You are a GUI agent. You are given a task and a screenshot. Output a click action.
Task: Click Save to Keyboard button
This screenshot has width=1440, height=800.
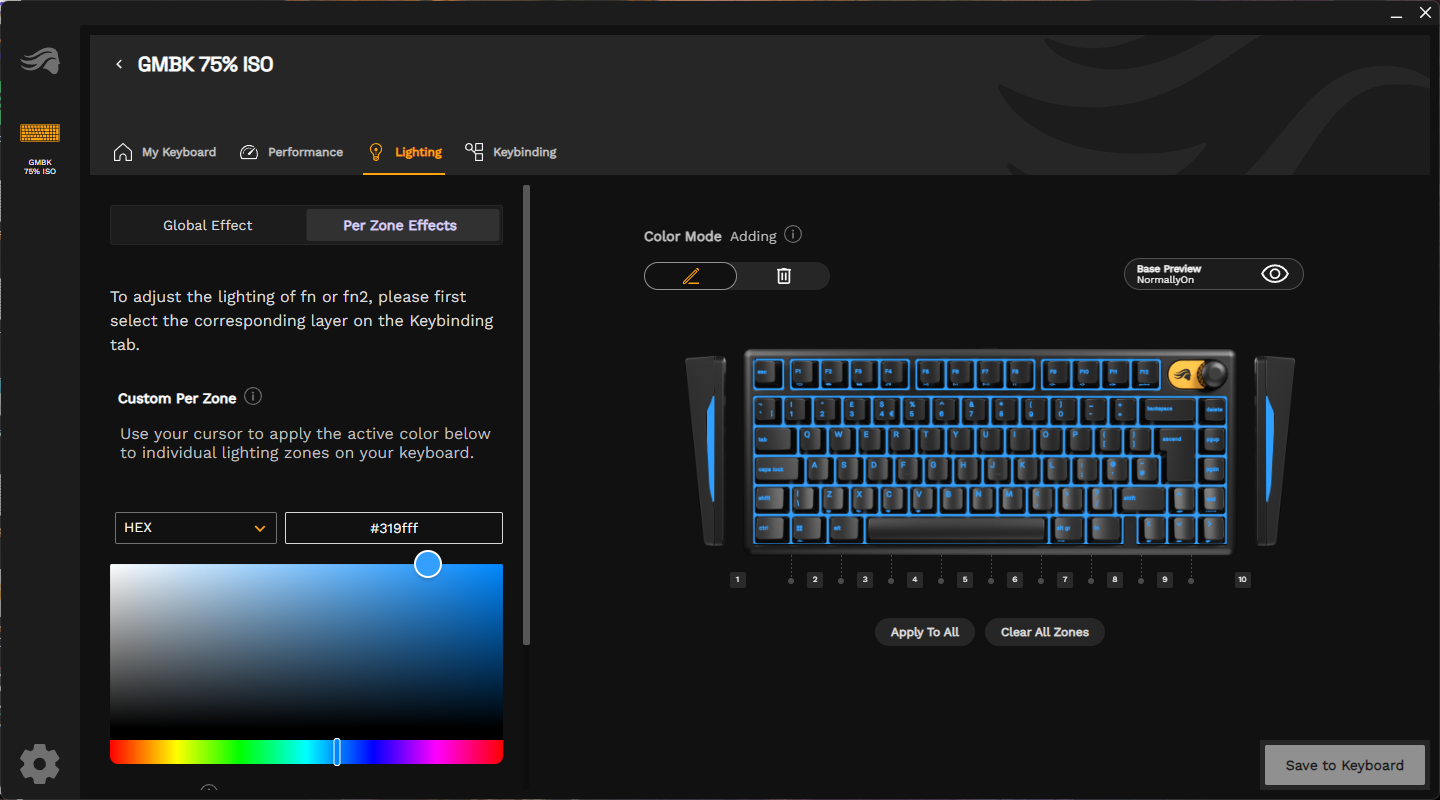pyautogui.click(x=1345, y=765)
